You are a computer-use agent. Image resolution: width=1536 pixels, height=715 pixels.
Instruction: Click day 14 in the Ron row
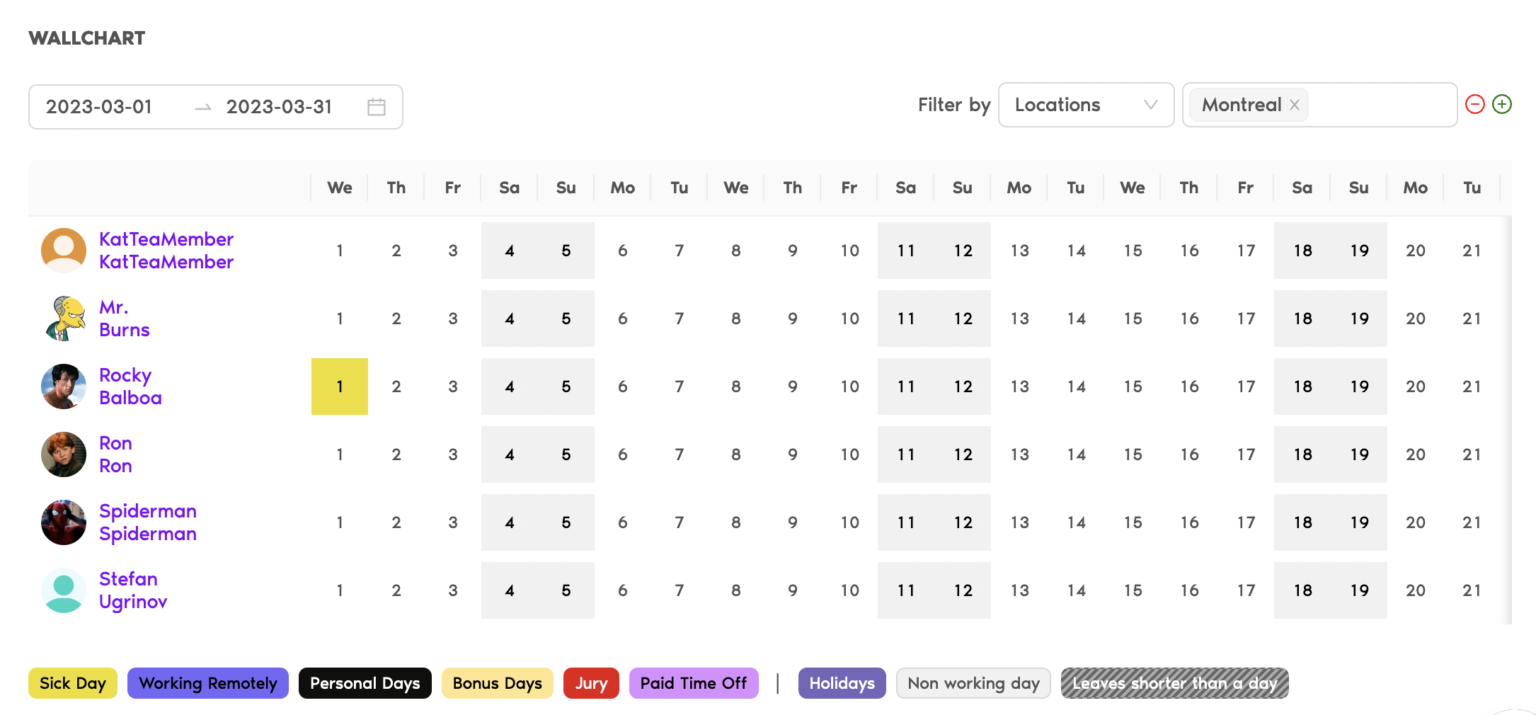pyautogui.click(x=1076, y=454)
